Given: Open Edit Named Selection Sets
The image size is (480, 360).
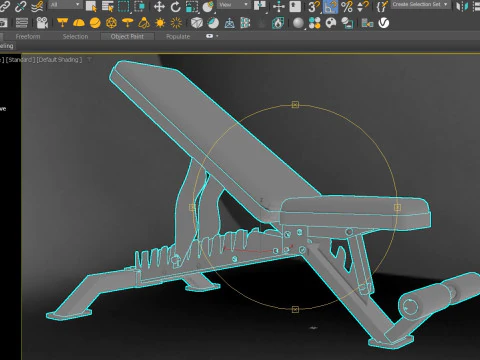Looking at the screenshot, I should pyautogui.click(x=382, y=7).
